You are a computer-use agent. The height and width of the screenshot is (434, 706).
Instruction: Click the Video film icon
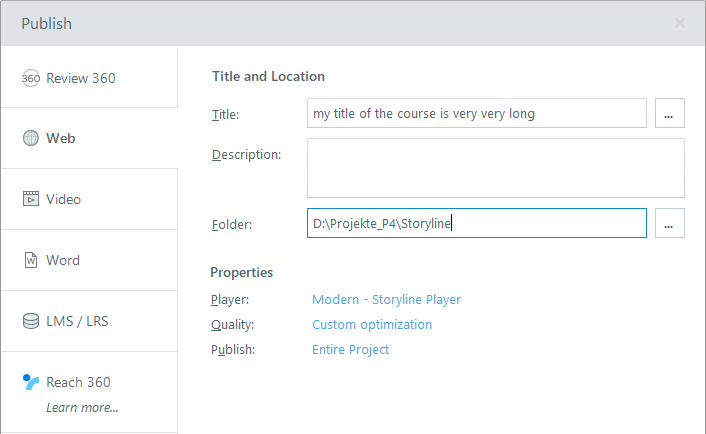[x=30, y=199]
